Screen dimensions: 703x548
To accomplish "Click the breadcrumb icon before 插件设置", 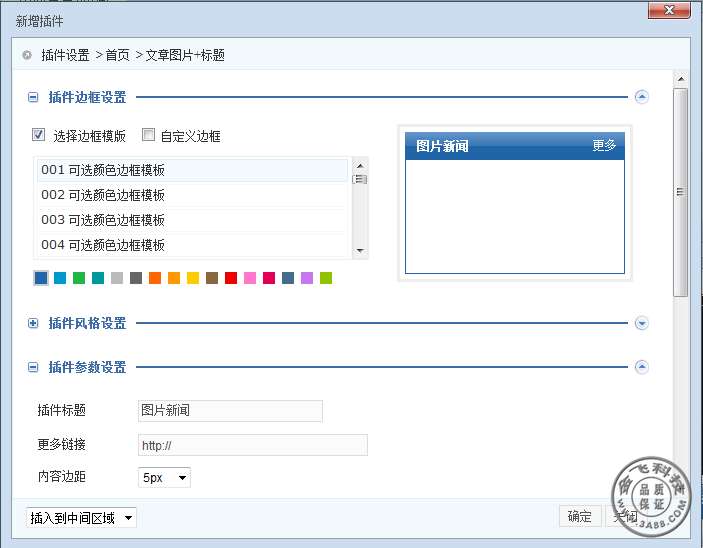I will point(26,55).
